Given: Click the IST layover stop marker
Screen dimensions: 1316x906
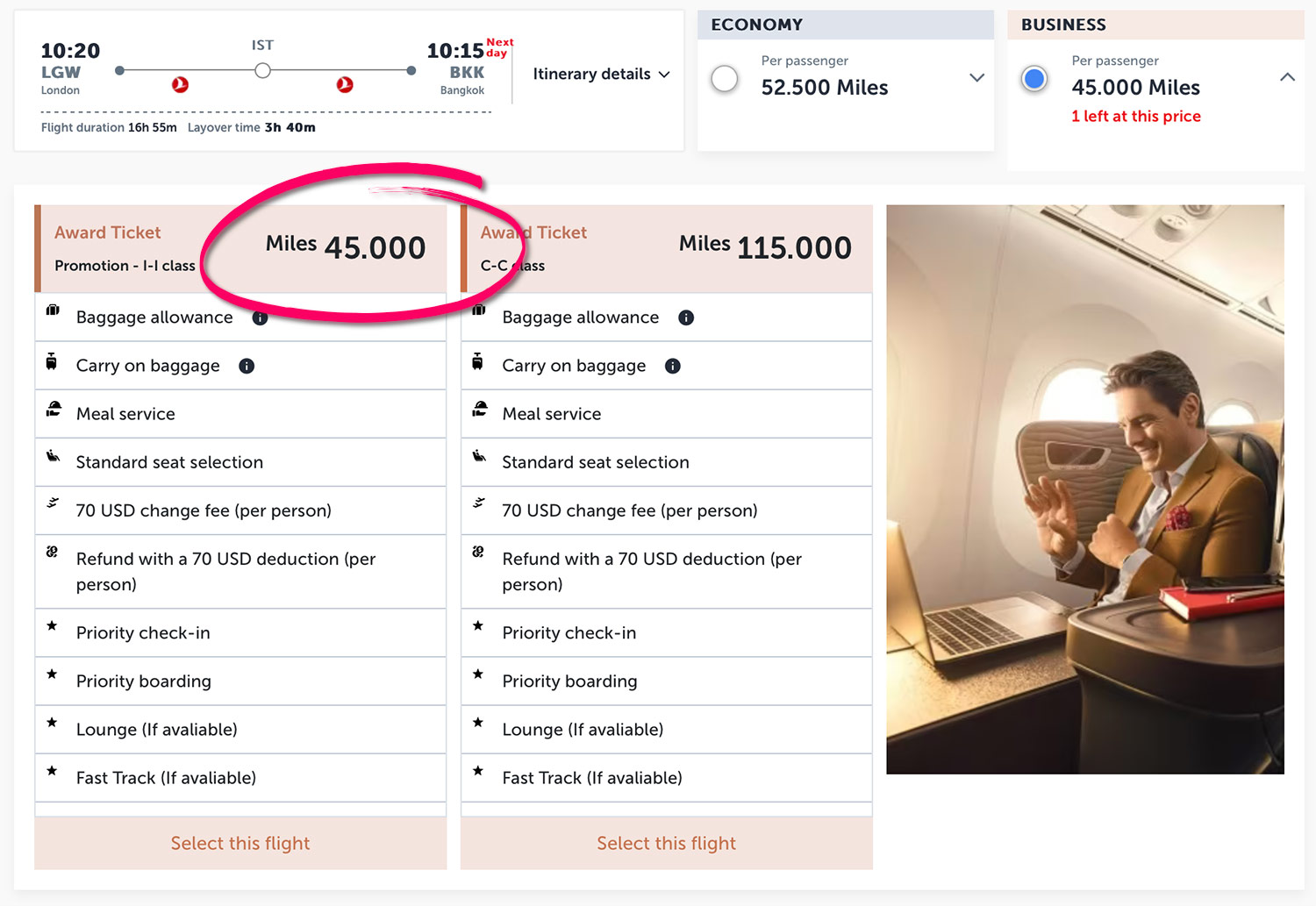Looking at the screenshot, I should 262,71.
